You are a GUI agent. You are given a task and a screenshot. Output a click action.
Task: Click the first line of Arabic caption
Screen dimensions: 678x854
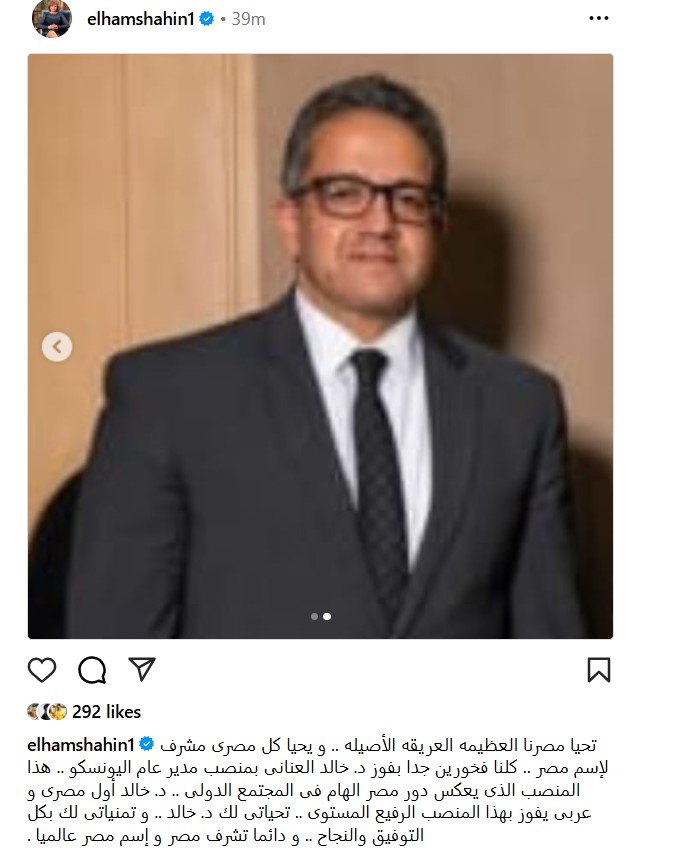tap(378, 745)
